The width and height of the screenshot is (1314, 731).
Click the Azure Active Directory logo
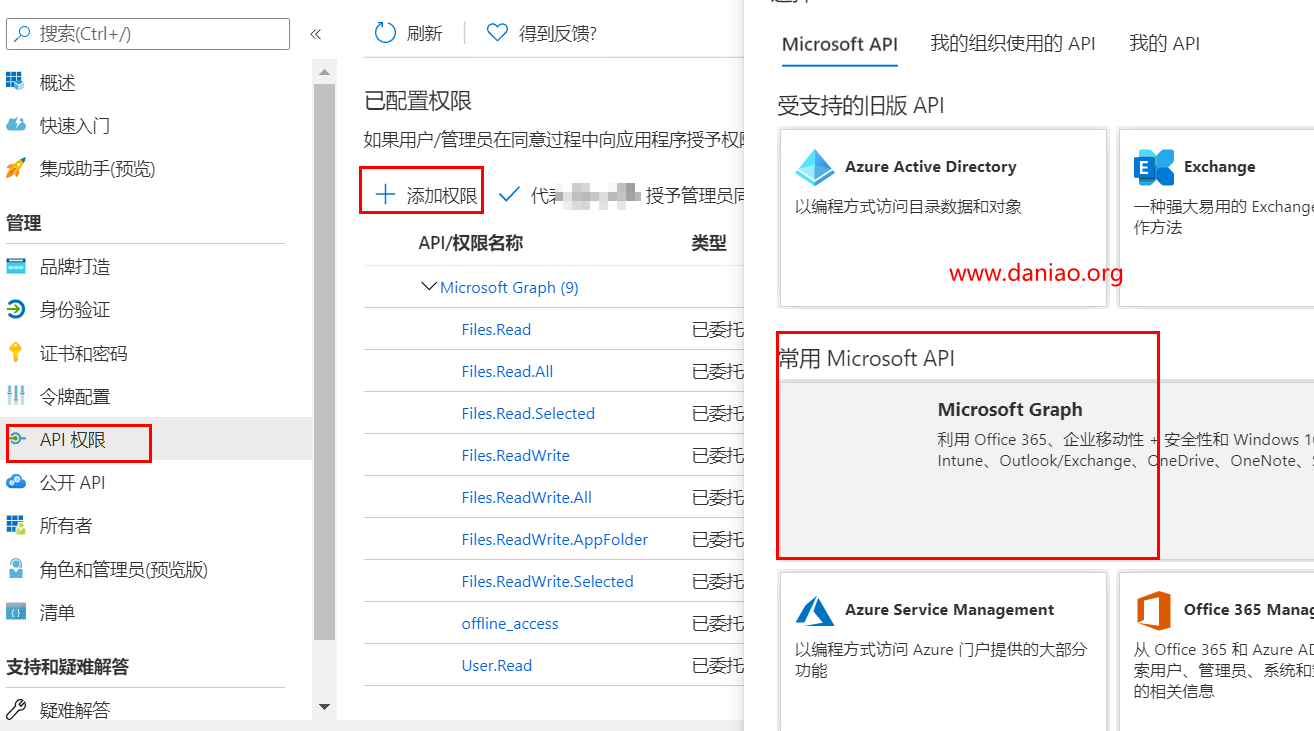coord(815,167)
